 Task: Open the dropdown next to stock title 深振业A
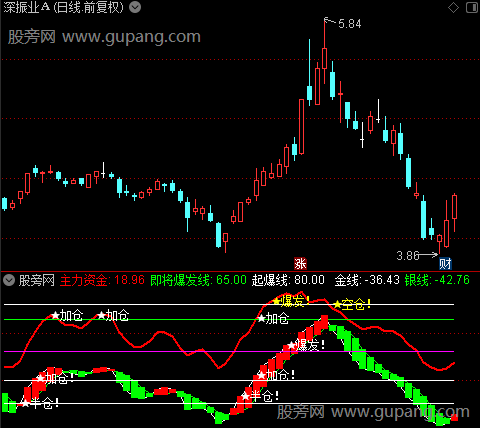pos(135,7)
